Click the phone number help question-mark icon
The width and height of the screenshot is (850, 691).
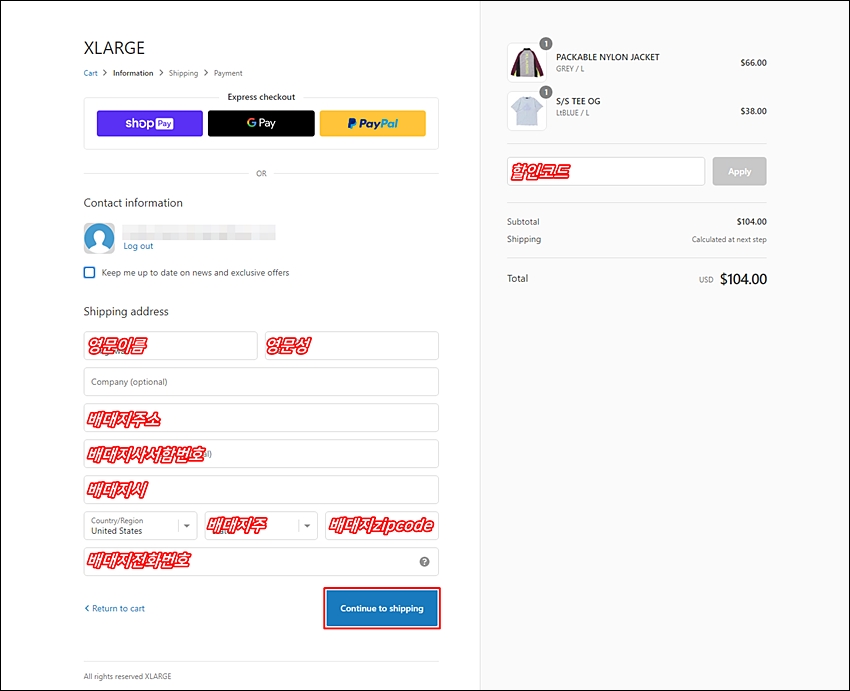pos(424,562)
